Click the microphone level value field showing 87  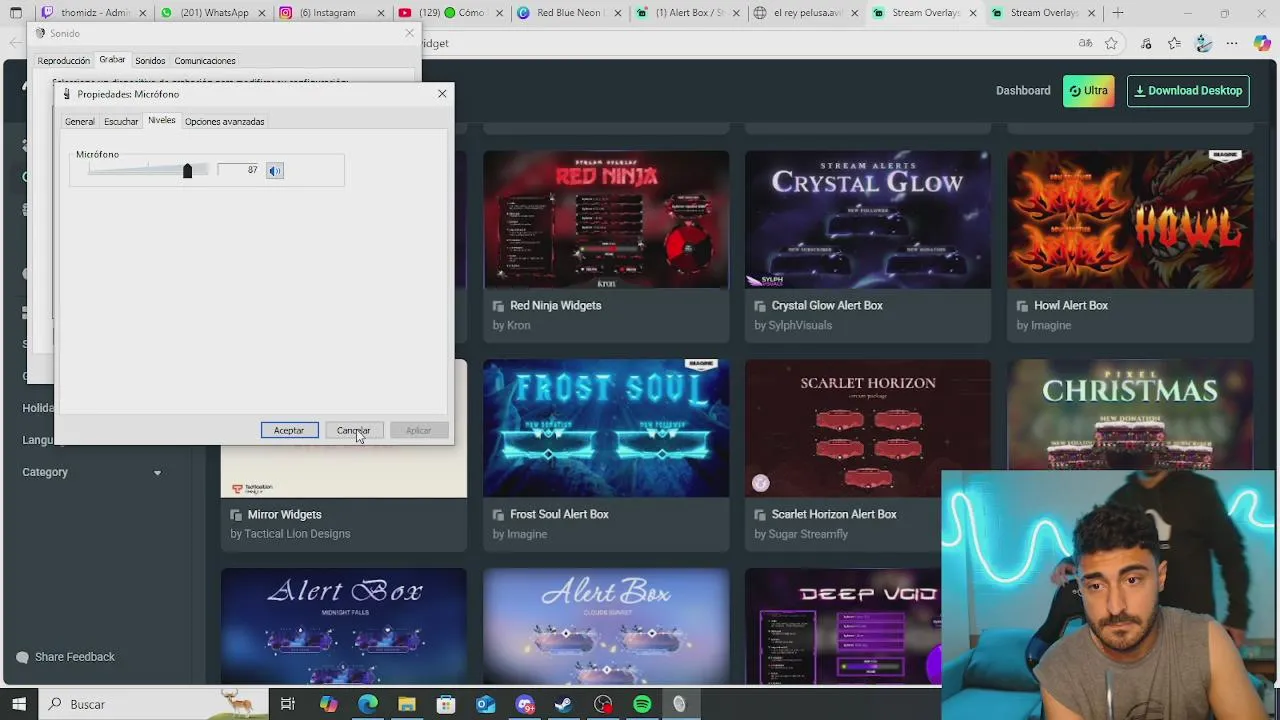[239, 170]
